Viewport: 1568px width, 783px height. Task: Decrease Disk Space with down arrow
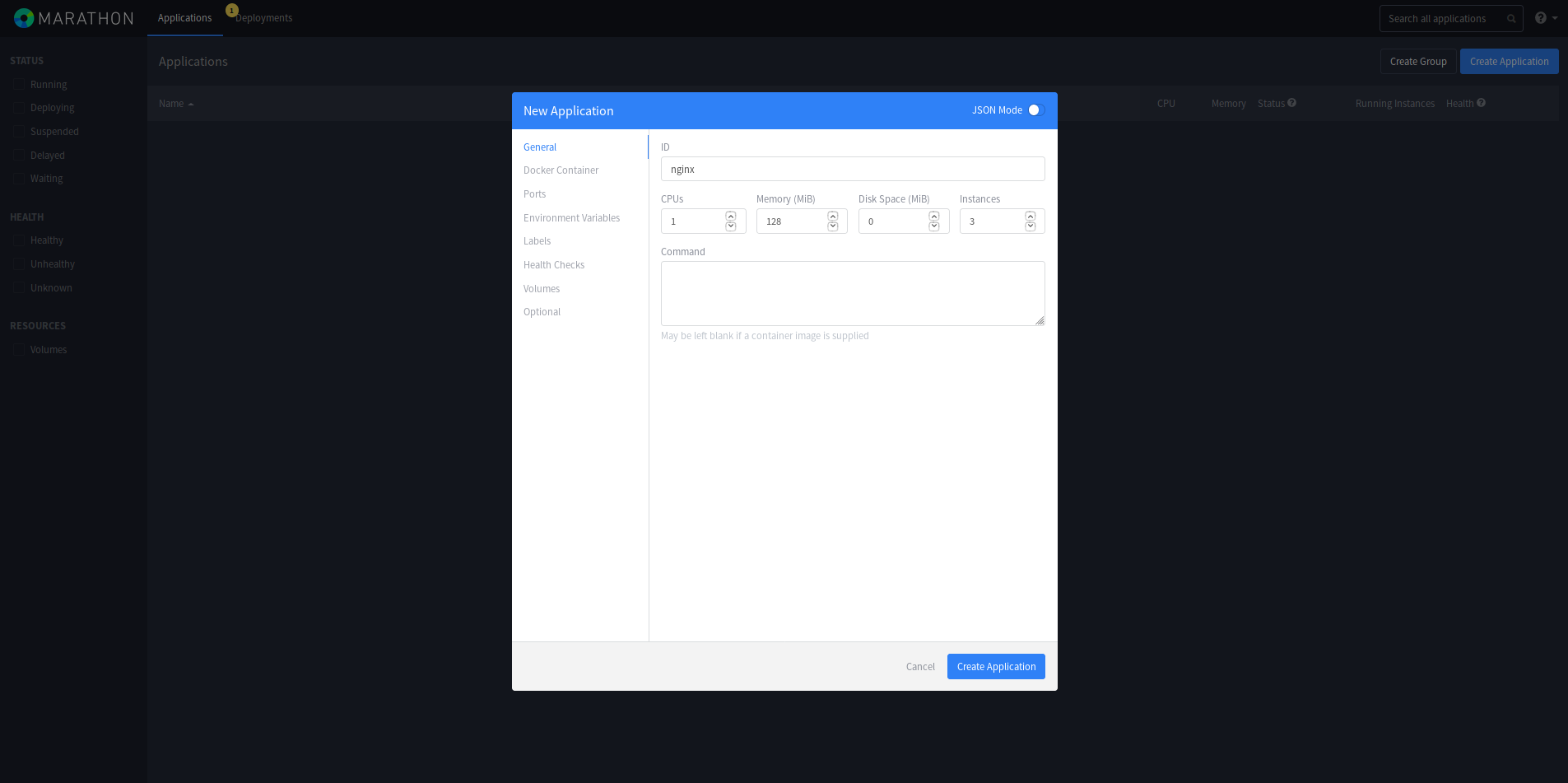(x=934, y=226)
